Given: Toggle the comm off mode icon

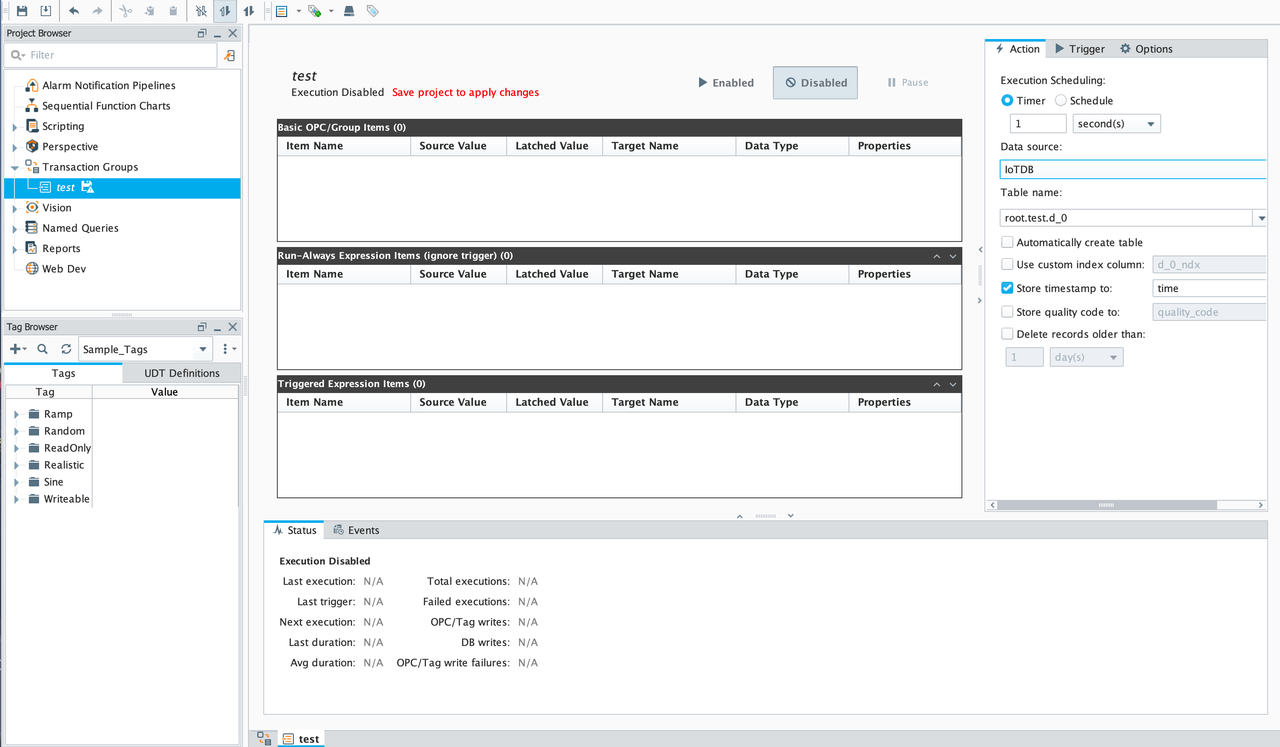Looking at the screenshot, I should coord(201,11).
